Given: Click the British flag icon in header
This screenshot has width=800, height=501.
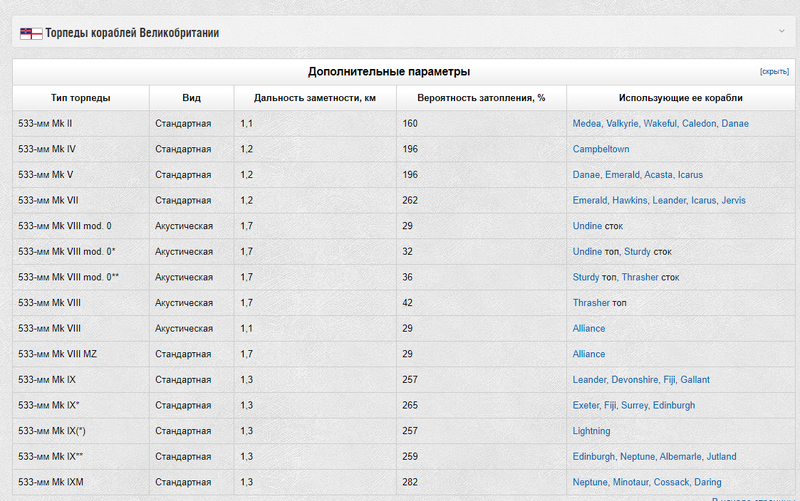Looking at the screenshot, I should click(31, 33).
